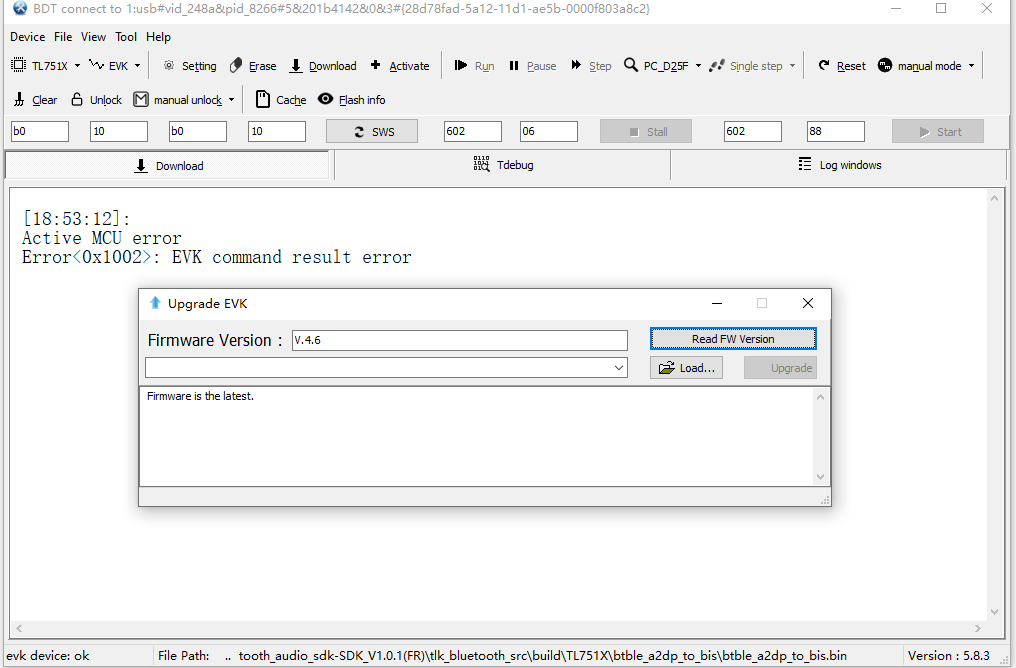Switch to the Tdebug tab
Viewport: 1016px width, 668px height.
(x=503, y=165)
